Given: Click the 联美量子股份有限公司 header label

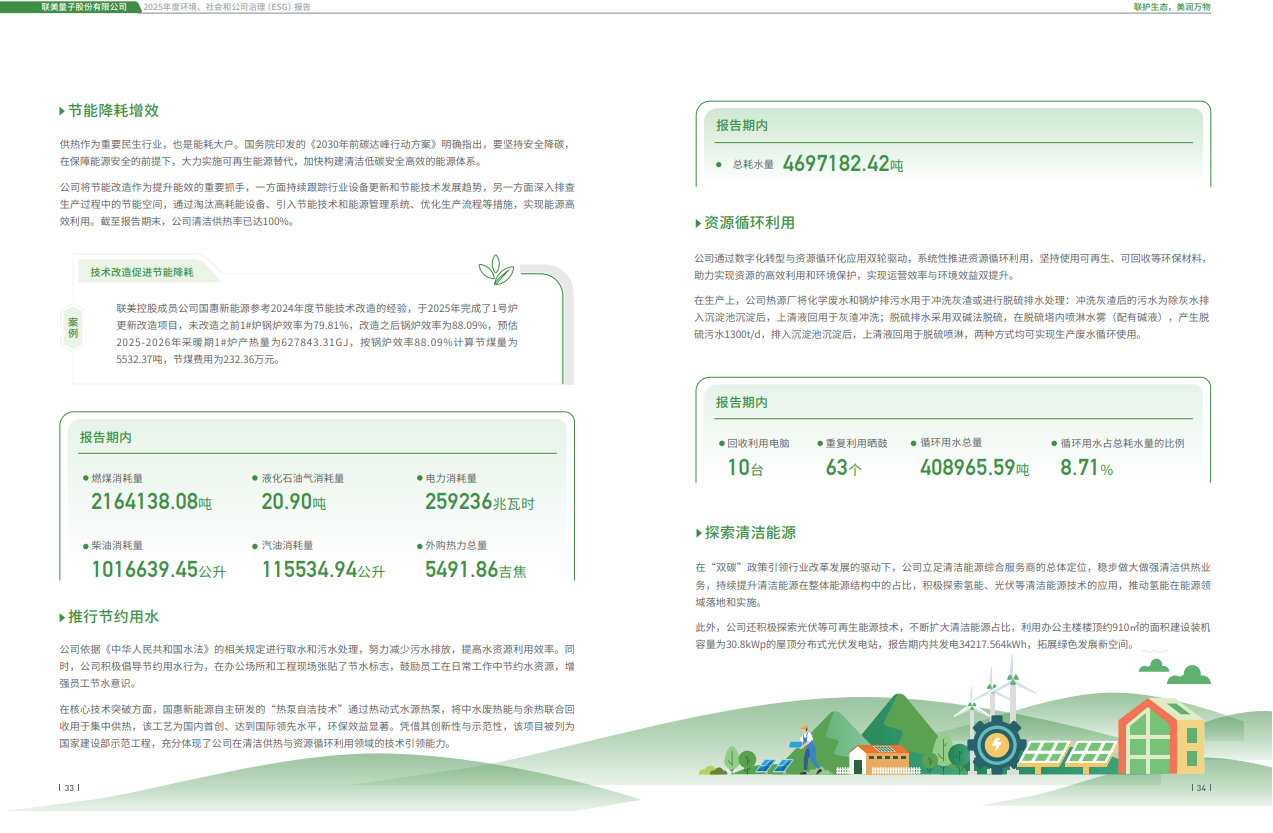Looking at the screenshot, I should click(91, 7).
